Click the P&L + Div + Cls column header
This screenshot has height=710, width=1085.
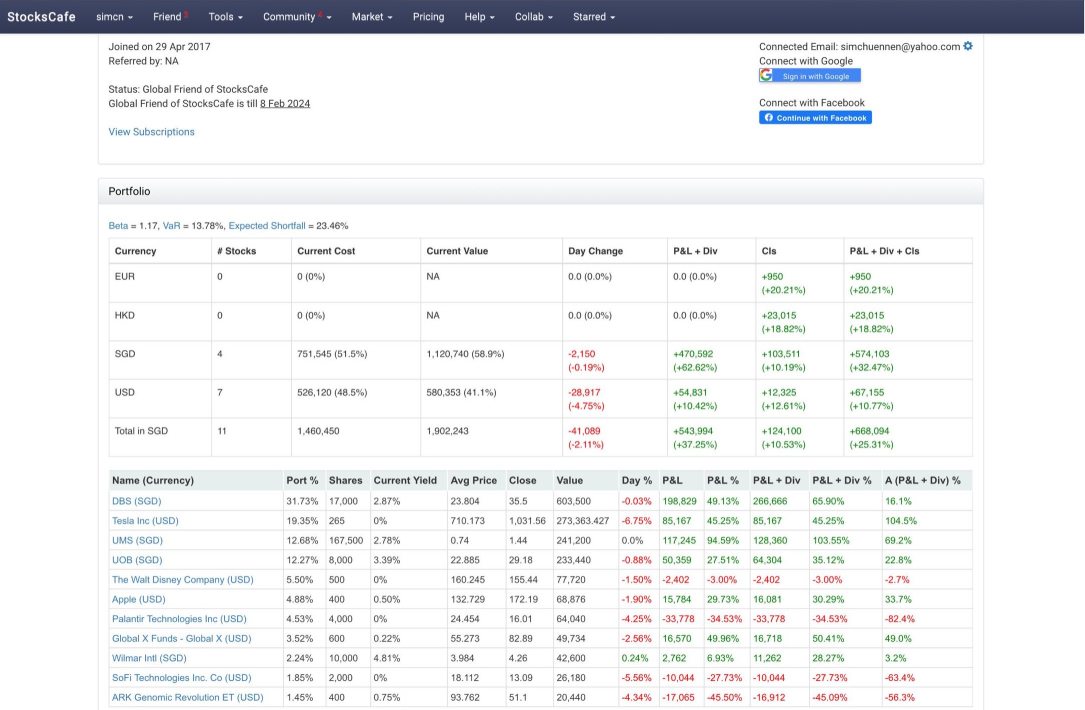(884, 251)
